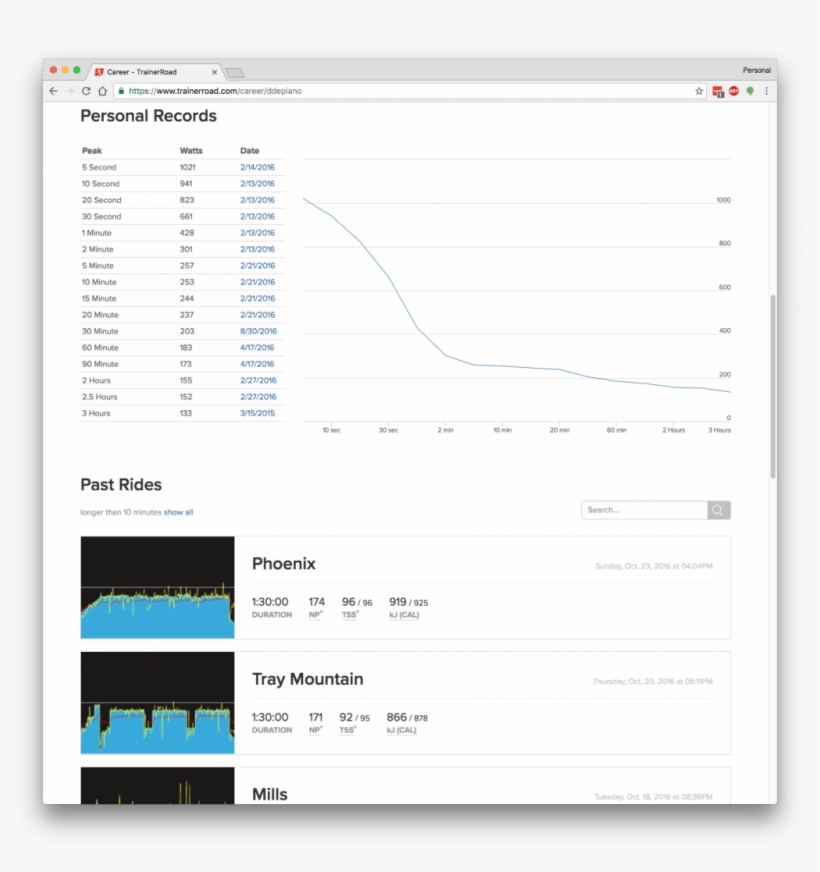
Task: Reload the page with the refresh icon
Action: coord(86,91)
